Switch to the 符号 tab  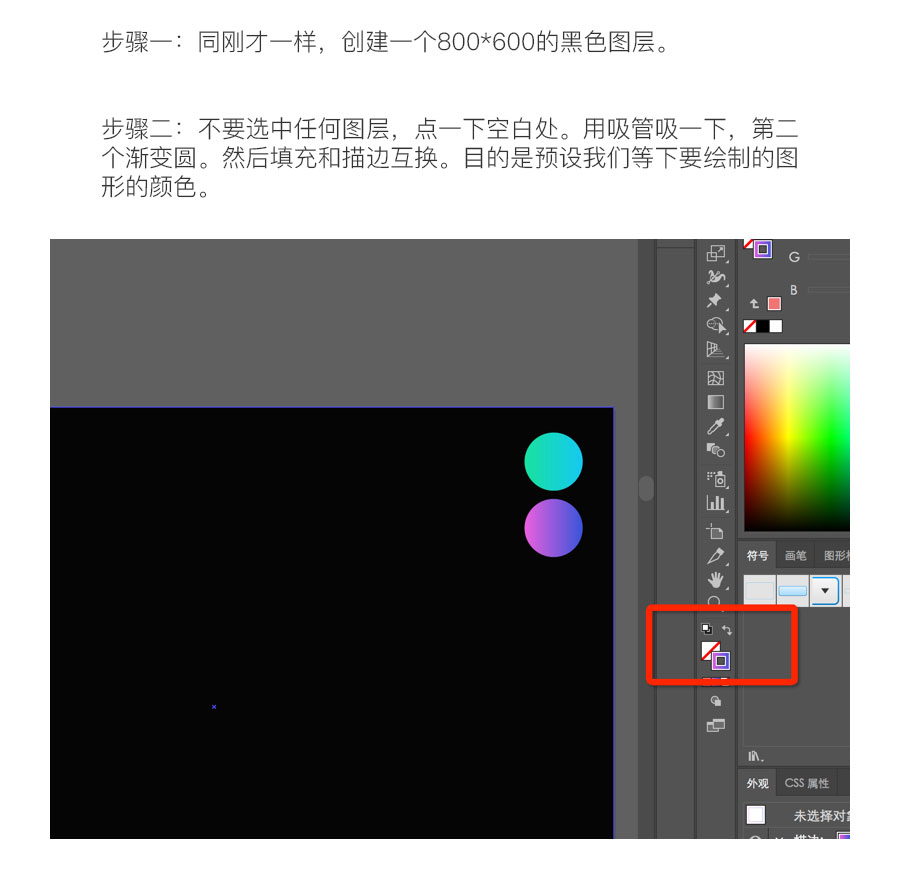(757, 556)
